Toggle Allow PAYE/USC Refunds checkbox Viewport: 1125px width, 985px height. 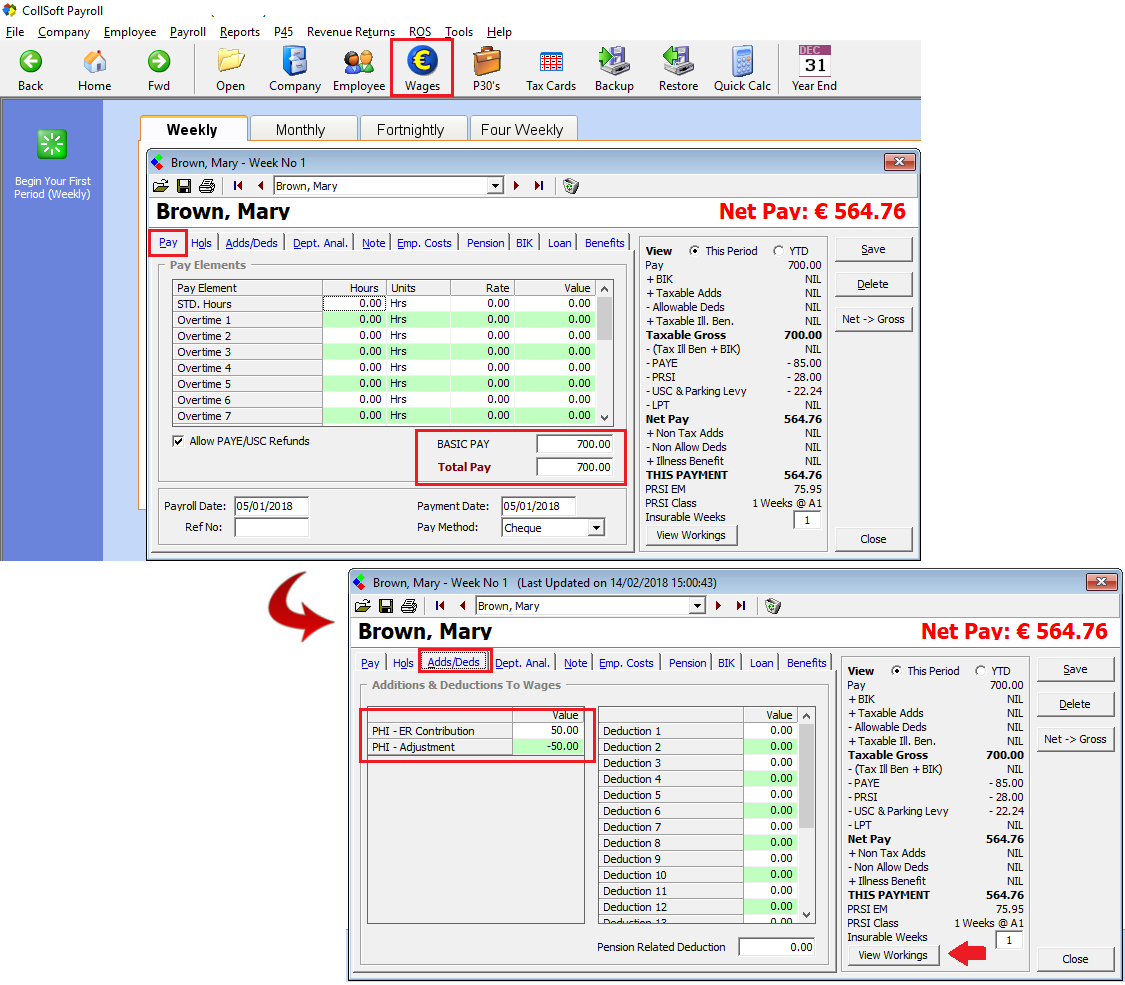178,441
